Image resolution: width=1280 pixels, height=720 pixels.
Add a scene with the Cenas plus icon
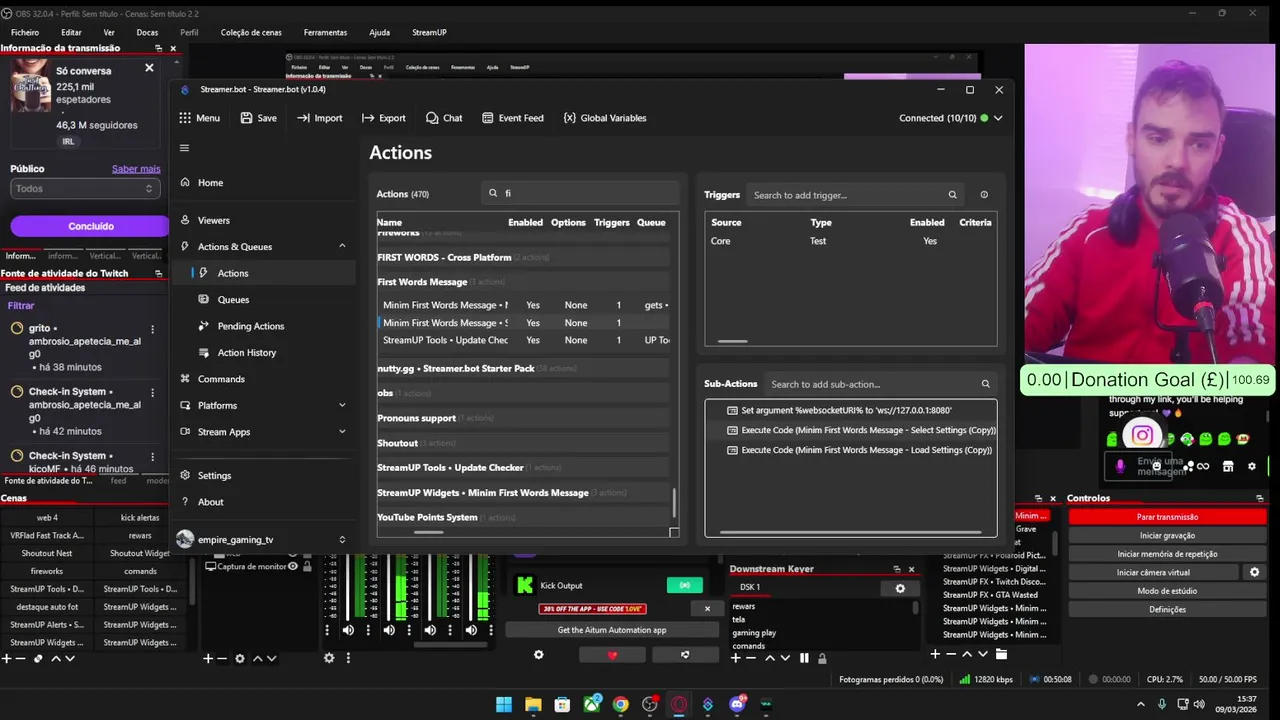(7, 658)
